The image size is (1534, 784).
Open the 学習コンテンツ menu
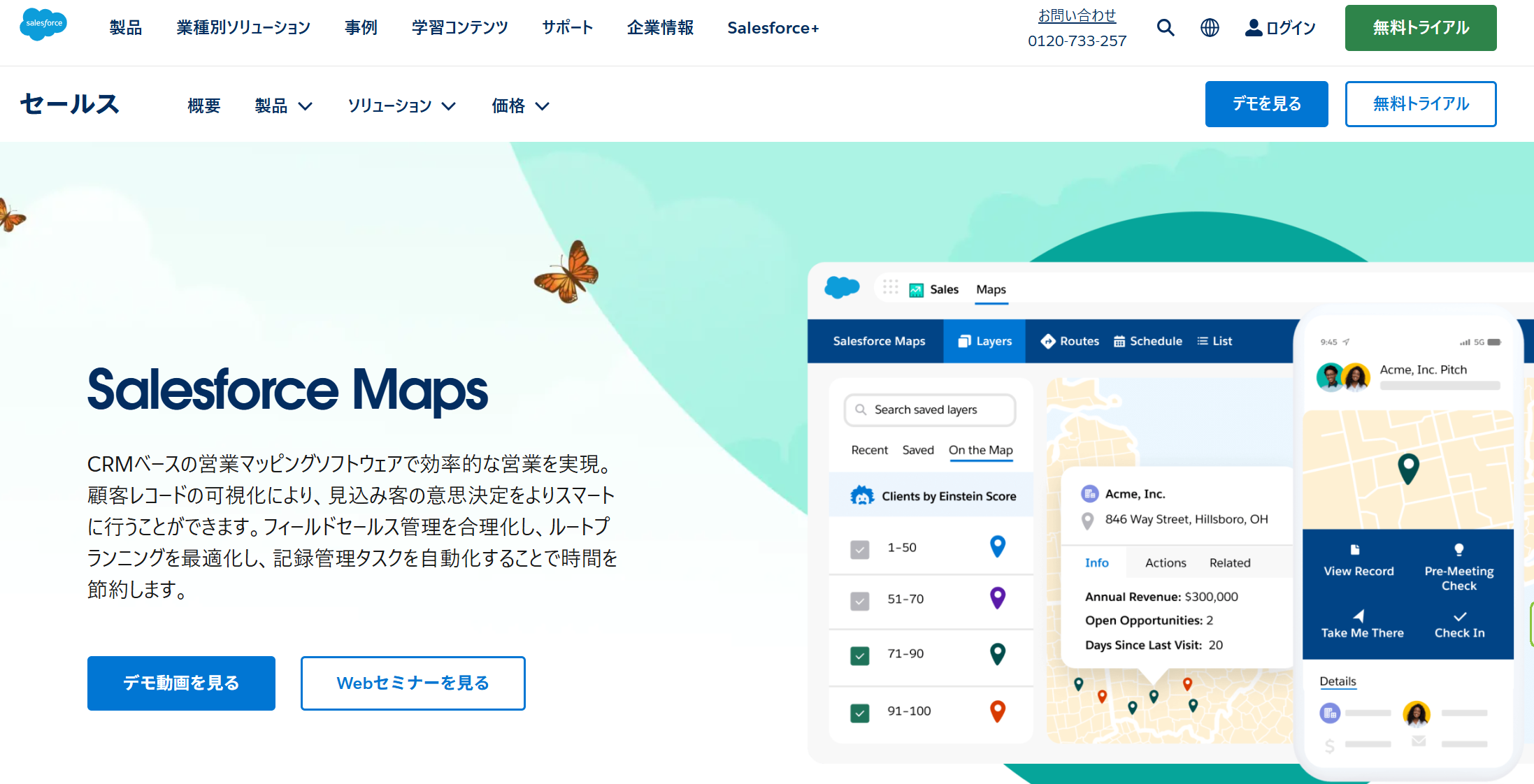[x=460, y=27]
